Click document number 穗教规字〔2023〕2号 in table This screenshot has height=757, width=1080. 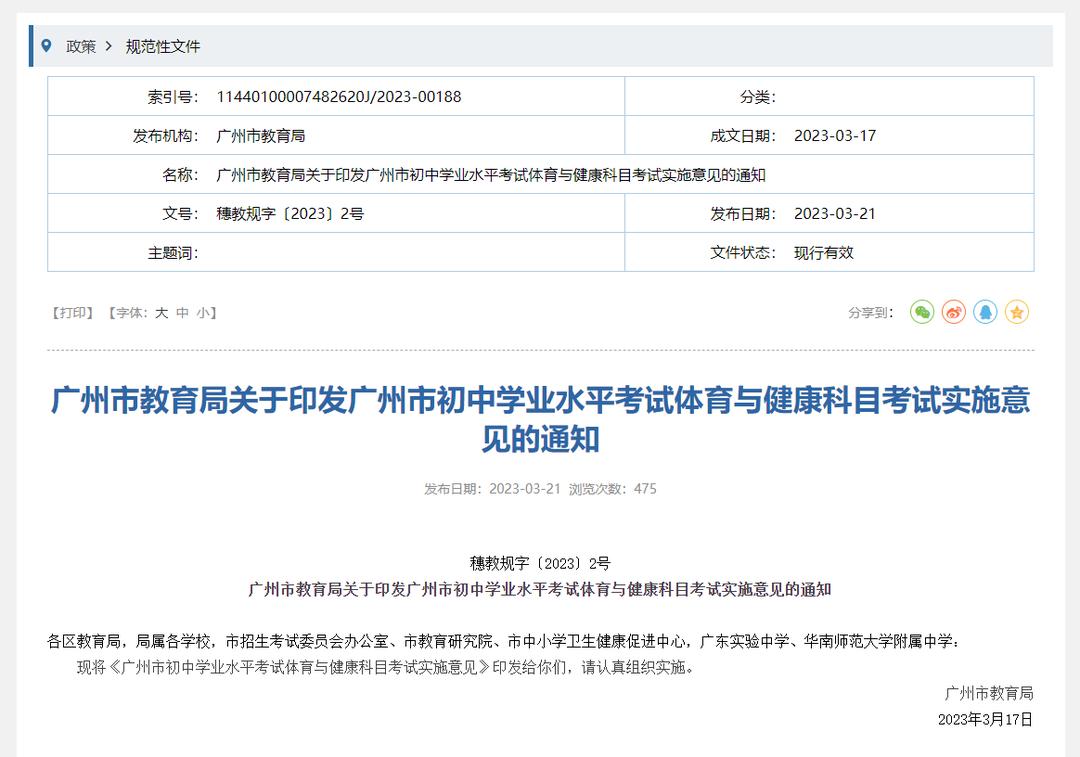(290, 214)
